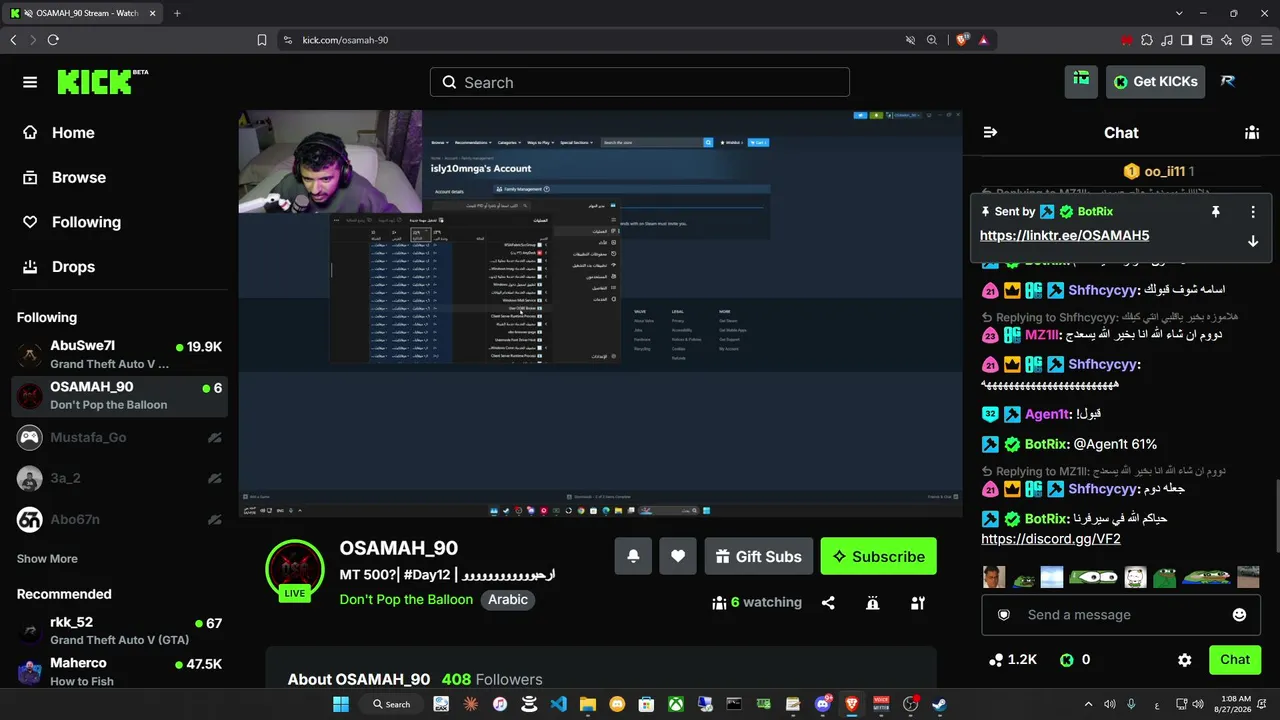
Task: Open Leo AI sparkle icon
Action: 1226,40
